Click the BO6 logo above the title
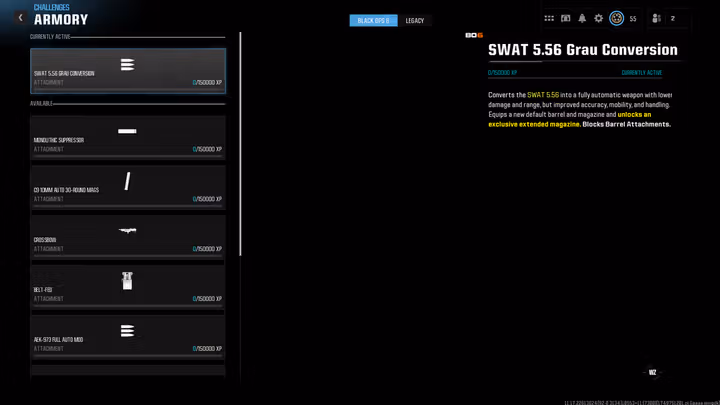720x405 pixels. (474, 35)
